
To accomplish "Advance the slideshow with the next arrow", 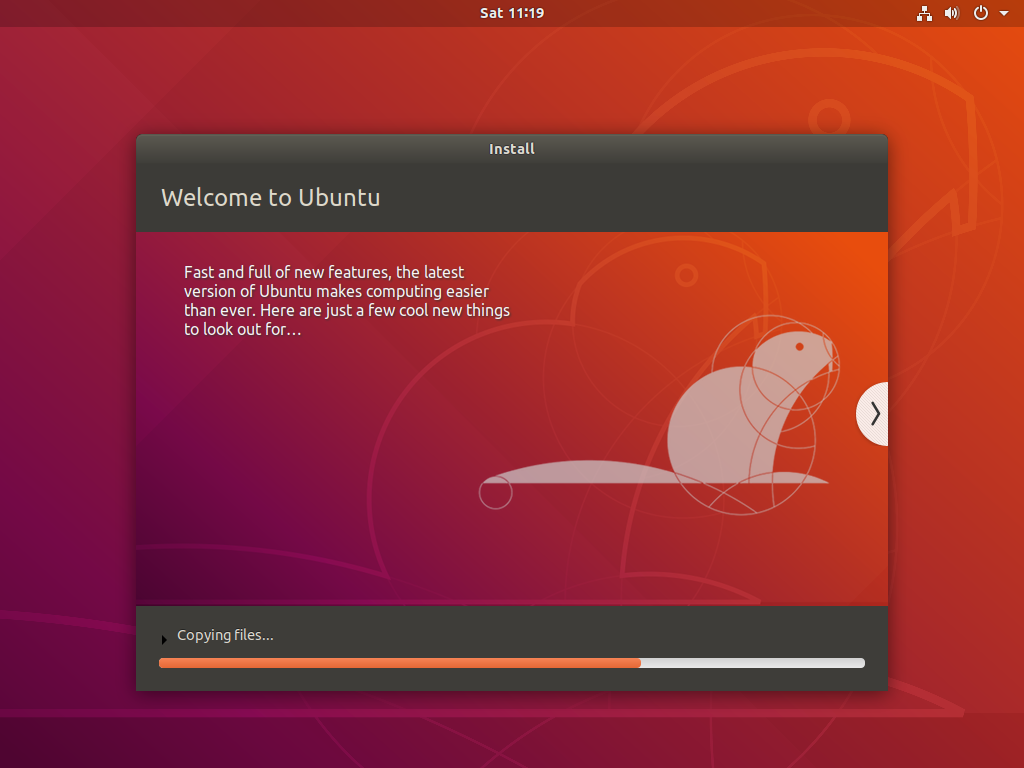I will (x=873, y=414).
